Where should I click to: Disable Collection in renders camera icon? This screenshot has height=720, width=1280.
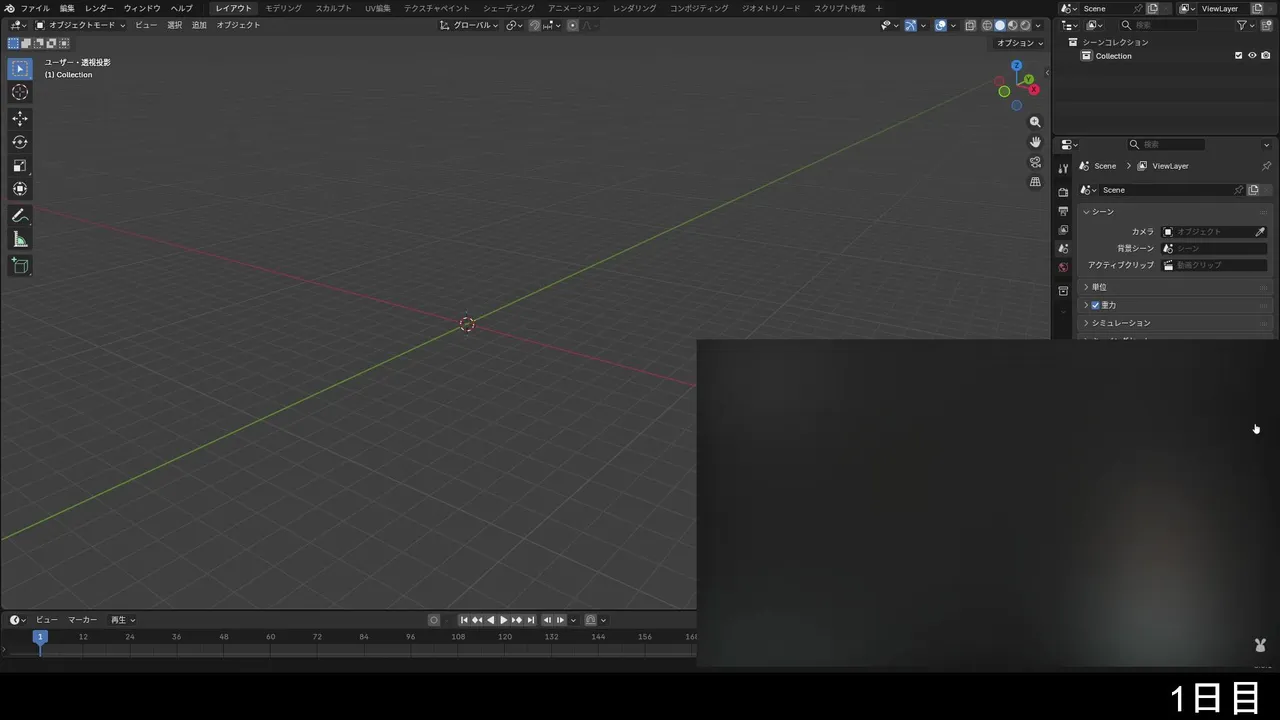[x=1265, y=56]
